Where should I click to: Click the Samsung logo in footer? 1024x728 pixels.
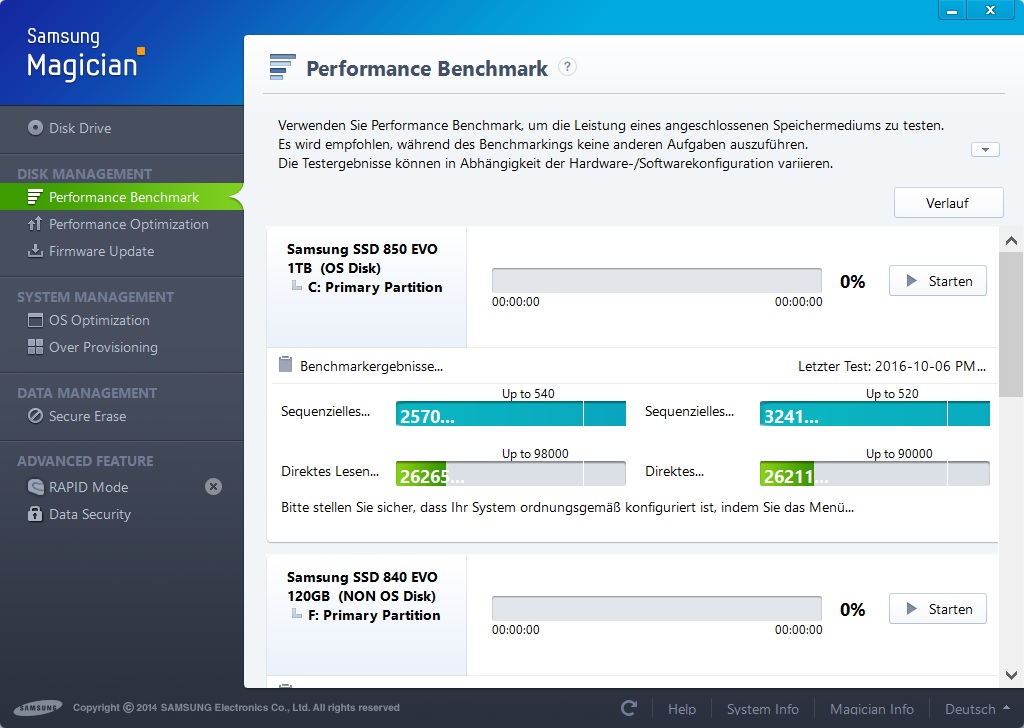click(x=38, y=708)
